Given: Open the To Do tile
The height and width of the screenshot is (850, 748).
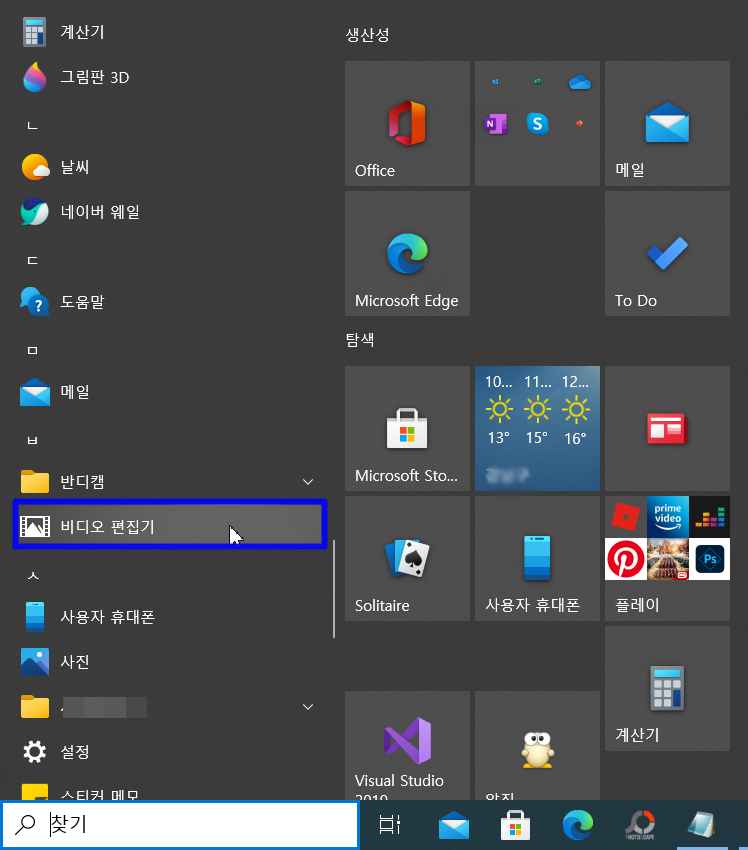Looking at the screenshot, I should click(667, 253).
